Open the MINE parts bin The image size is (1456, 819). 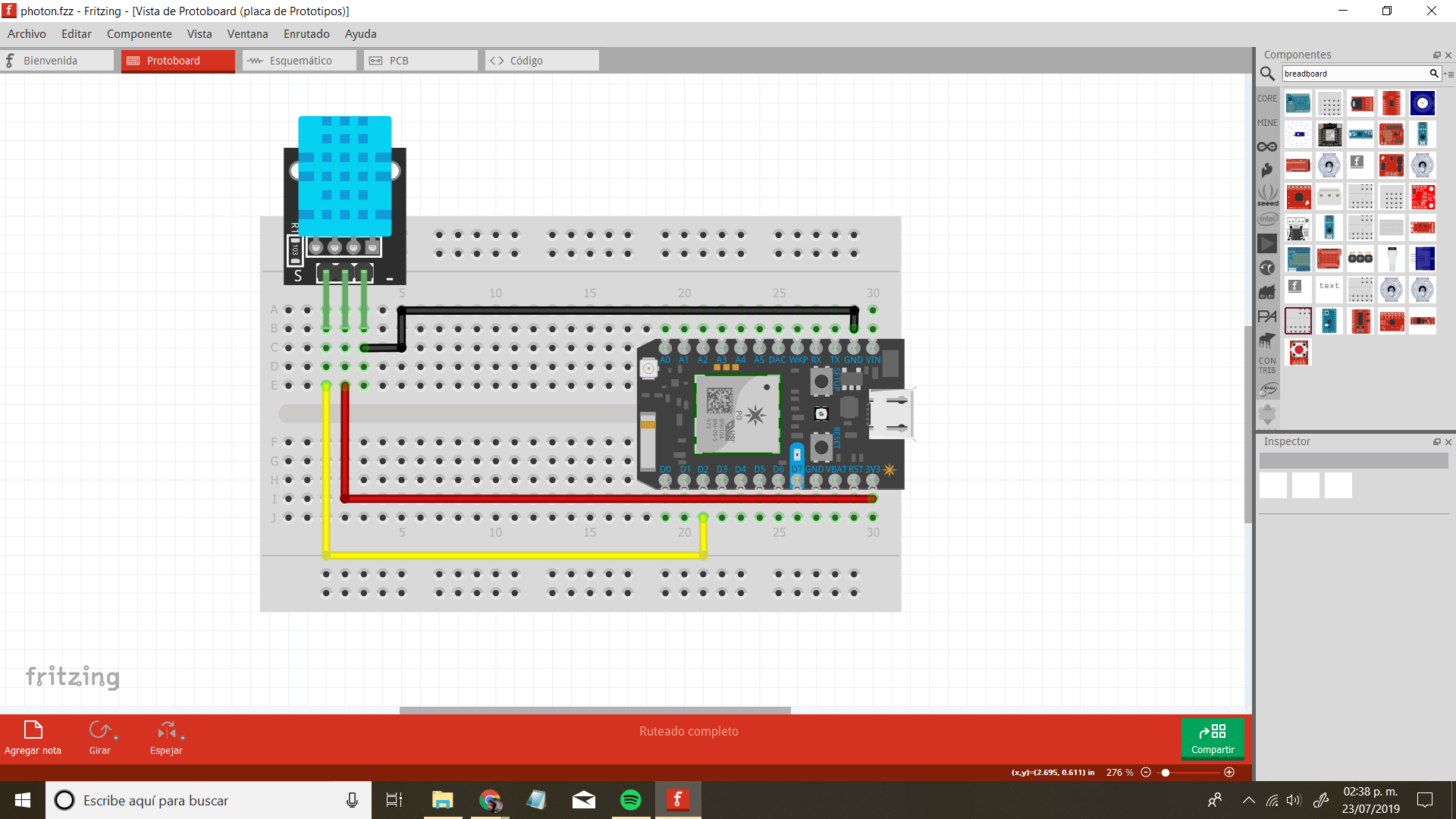pos(1267,123)
